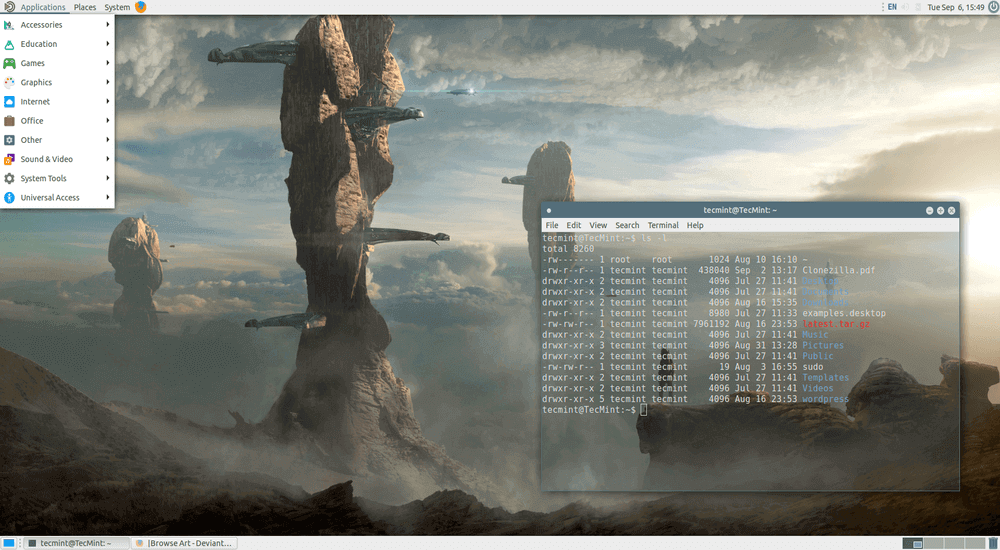1000x550 pixels.
Task: Open the Places menu
Action: [84, 7]
